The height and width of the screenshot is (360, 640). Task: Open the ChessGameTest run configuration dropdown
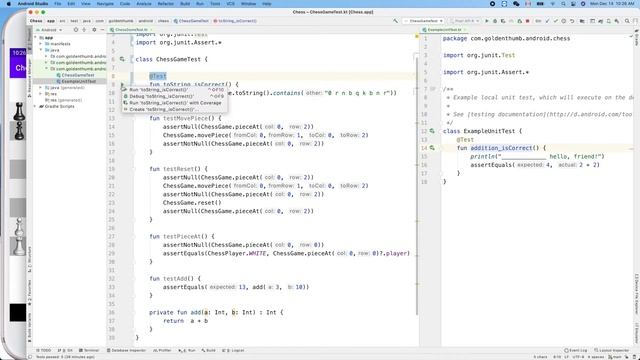(x=423, y=21)
